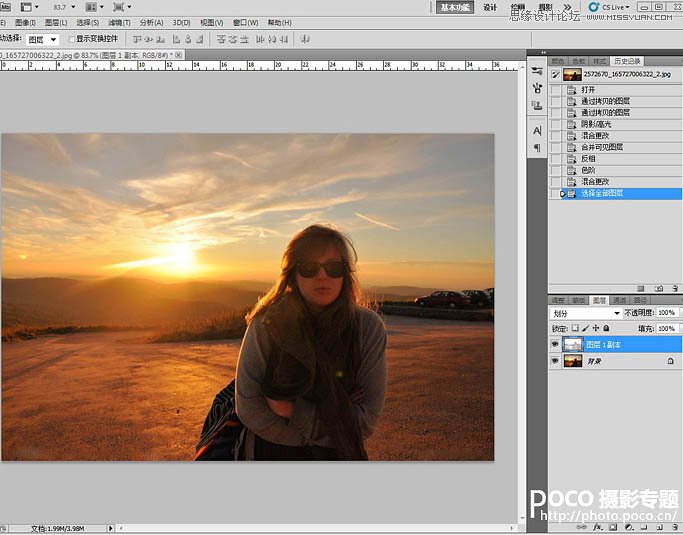The height and width of the screenshot is (535, 683).
Task: Click the lock all padlock icon
Action: [606, 328]
